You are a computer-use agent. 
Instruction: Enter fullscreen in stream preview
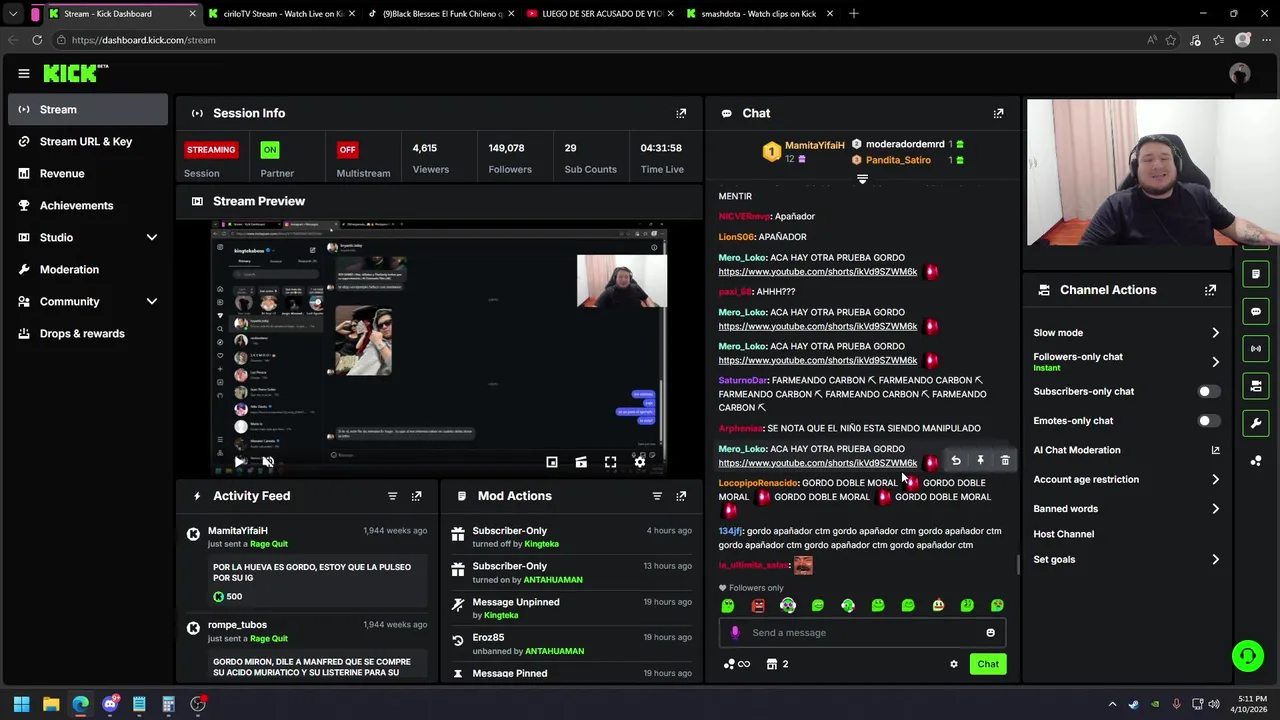[610, 462]
